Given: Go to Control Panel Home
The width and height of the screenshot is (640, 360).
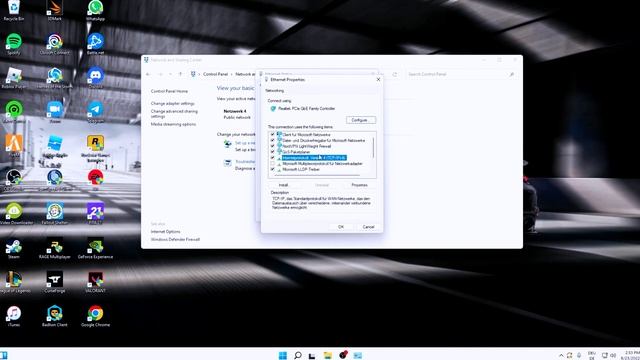Looking at the screenshot, I should (x=169, y=91).
